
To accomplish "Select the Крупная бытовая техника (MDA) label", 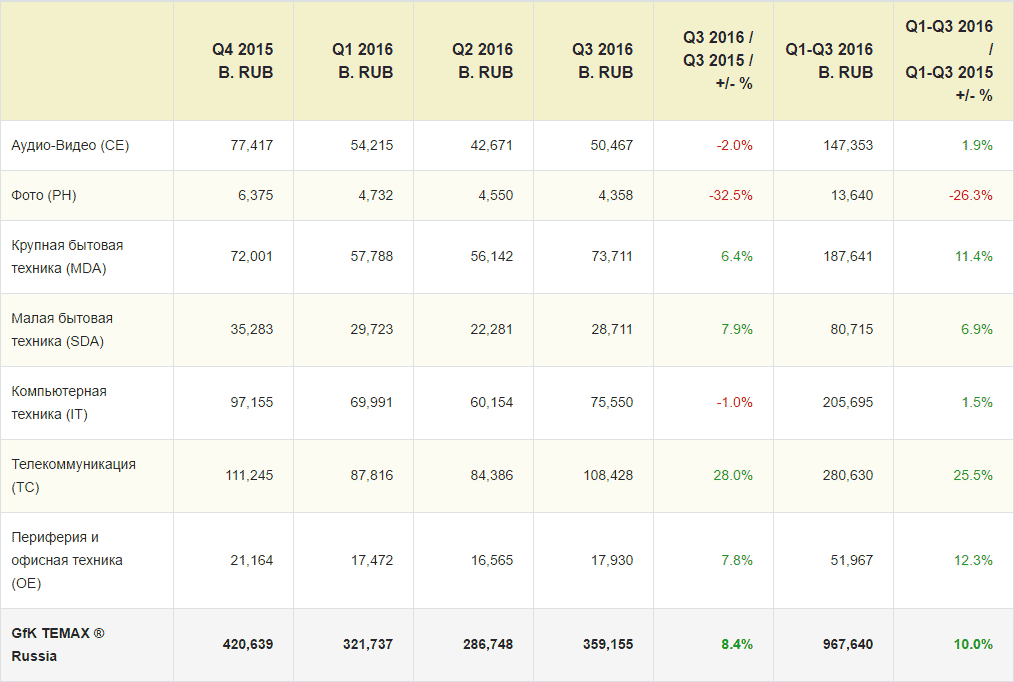I will click(67, 256).
